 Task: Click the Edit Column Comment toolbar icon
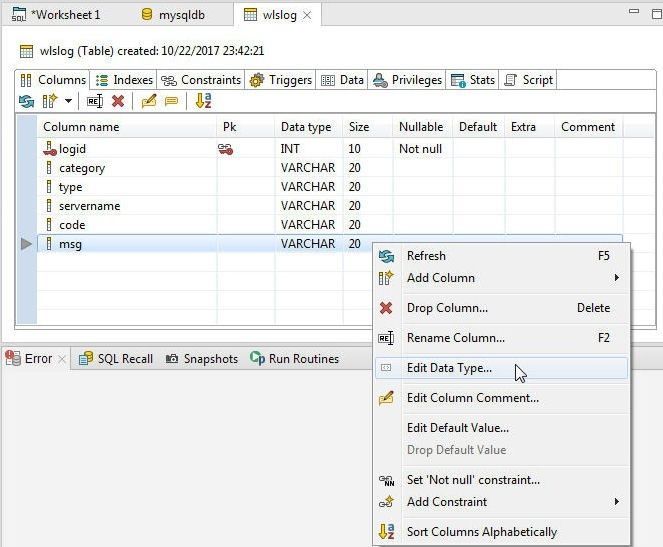[x=149, y=101]
